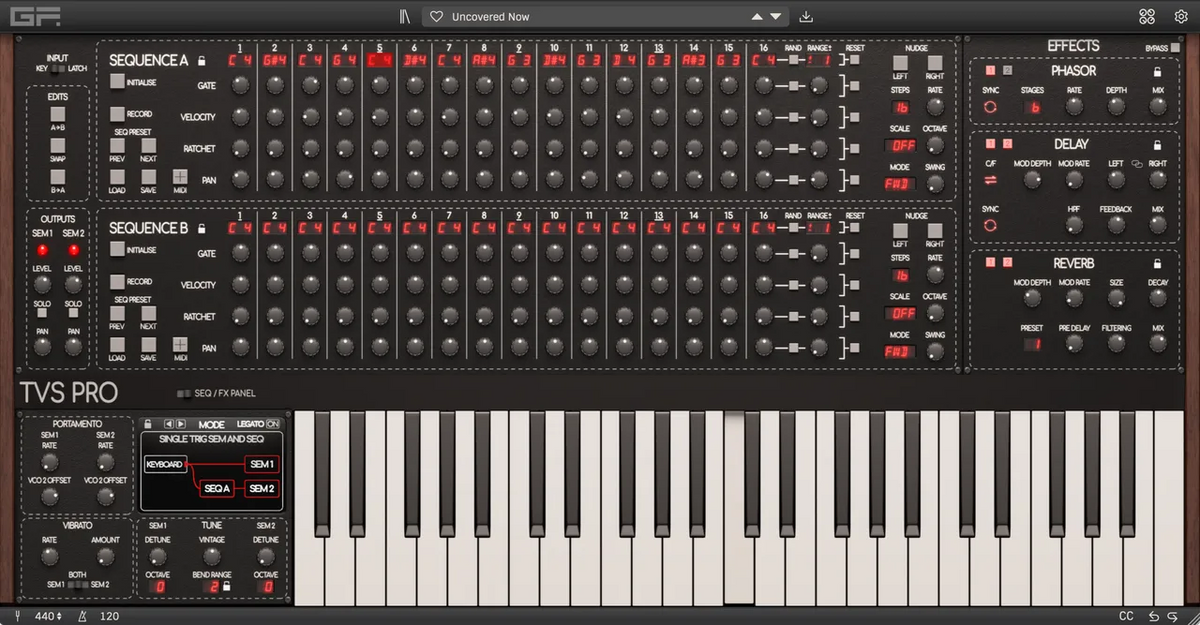Click the heart icon next to Uncovered Now
This screenshot has width=1200, height=625.
(x=436, y=16)
